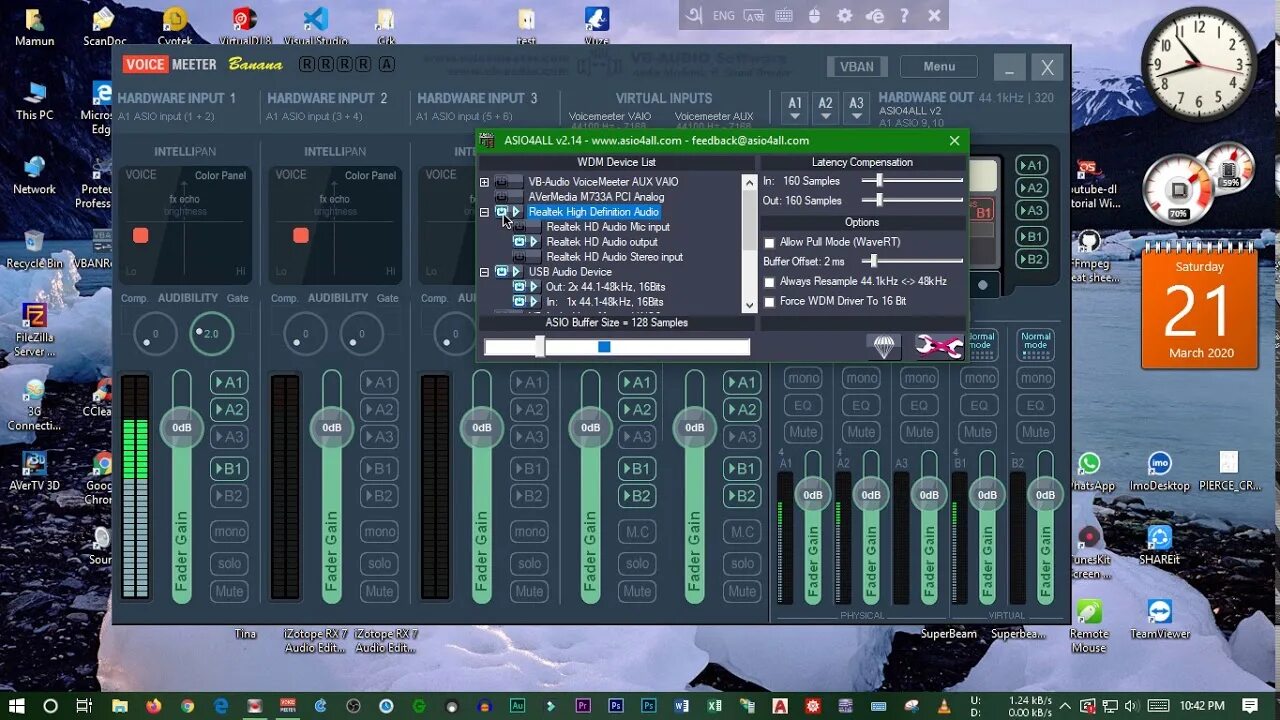The height and width of the screenshot is (720, 1280).
Task: Open FileZilla Server desktop icon
Action: coord(35,328)
